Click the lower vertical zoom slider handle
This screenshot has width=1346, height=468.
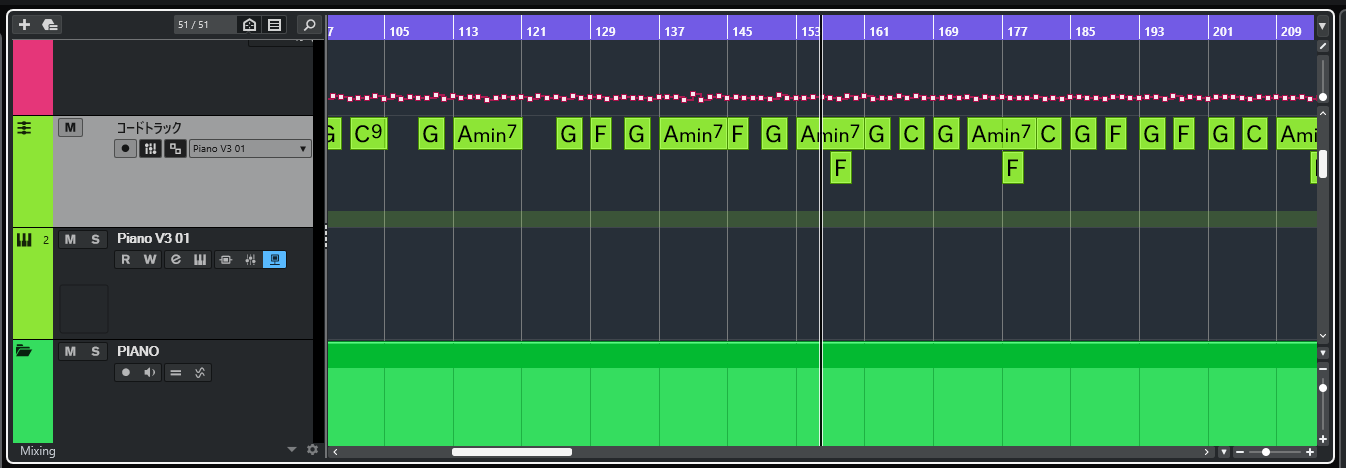[x=1323, y=387]
